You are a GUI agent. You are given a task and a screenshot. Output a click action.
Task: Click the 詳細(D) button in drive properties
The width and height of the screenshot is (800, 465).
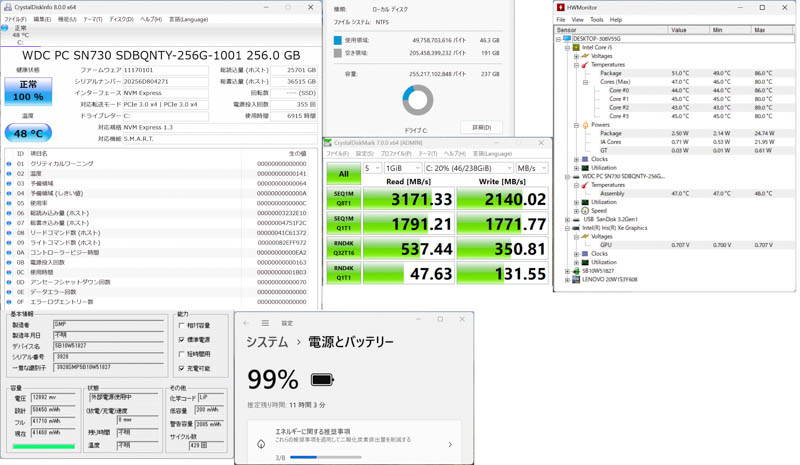coord(481,127)
